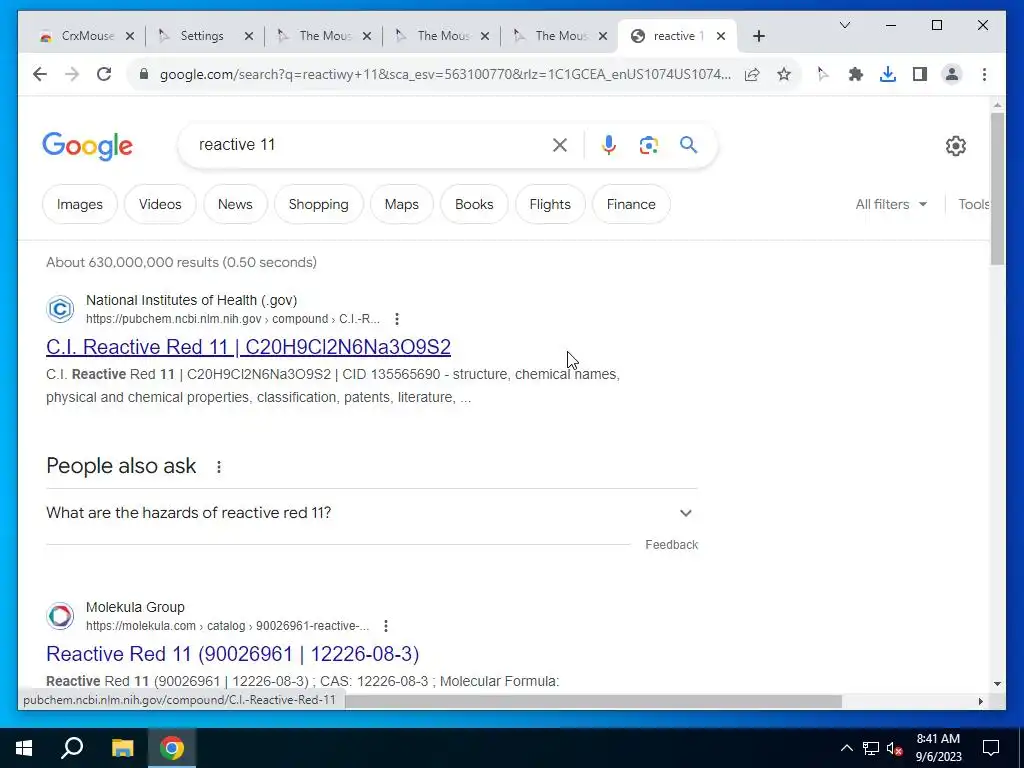Open more options for PubChem result
Screen dimensions: 1024x768
tap(396, 319)
